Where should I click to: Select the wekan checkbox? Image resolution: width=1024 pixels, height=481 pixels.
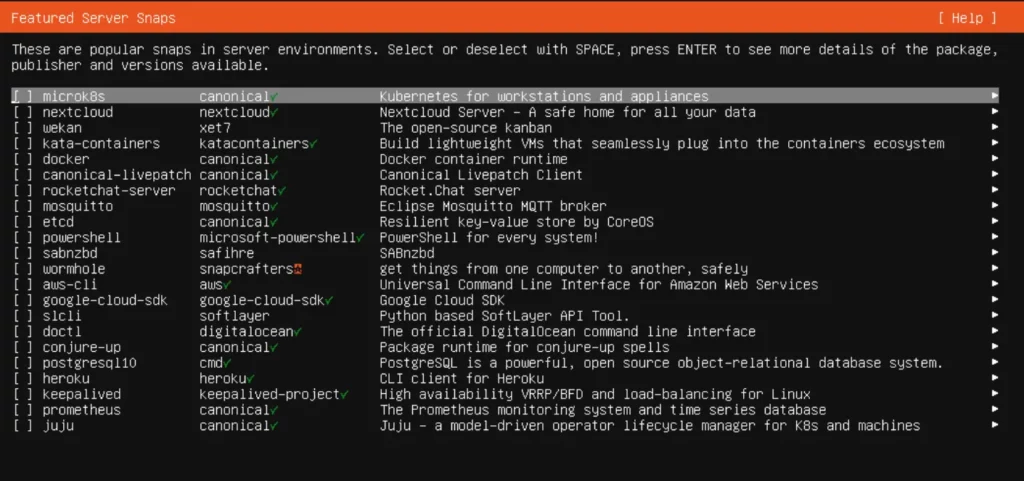pyautogui.click(x=22, y=128)
